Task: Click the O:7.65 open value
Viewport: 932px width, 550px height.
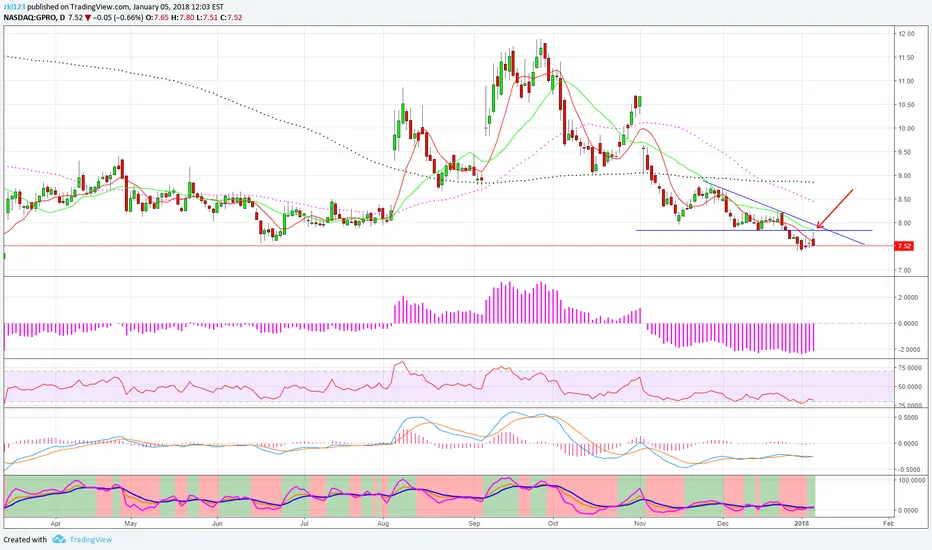Action: (157, 18)
